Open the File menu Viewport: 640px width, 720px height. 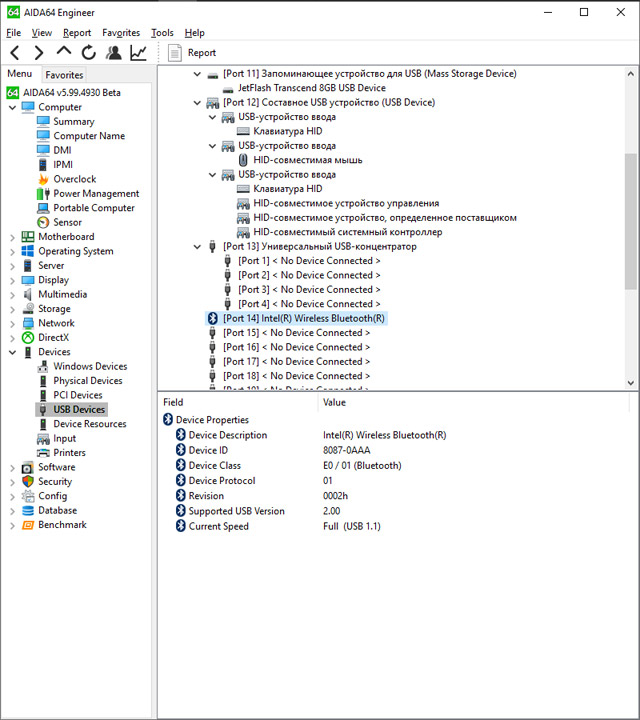pyautogui.click(x=14, y=33)
